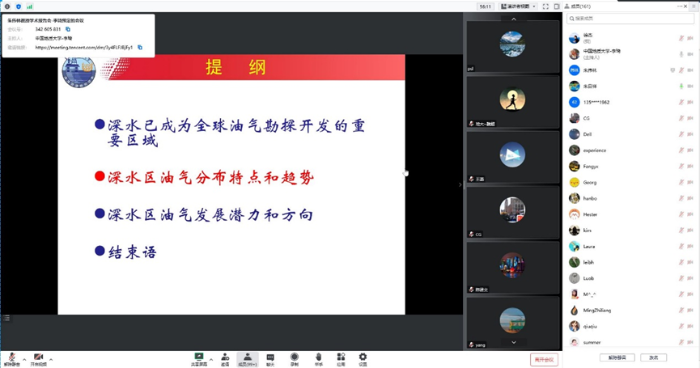Toggle the muted microphone for participant summer
Image resolution: width=700 pixels, height=368 pixels.
681,342
